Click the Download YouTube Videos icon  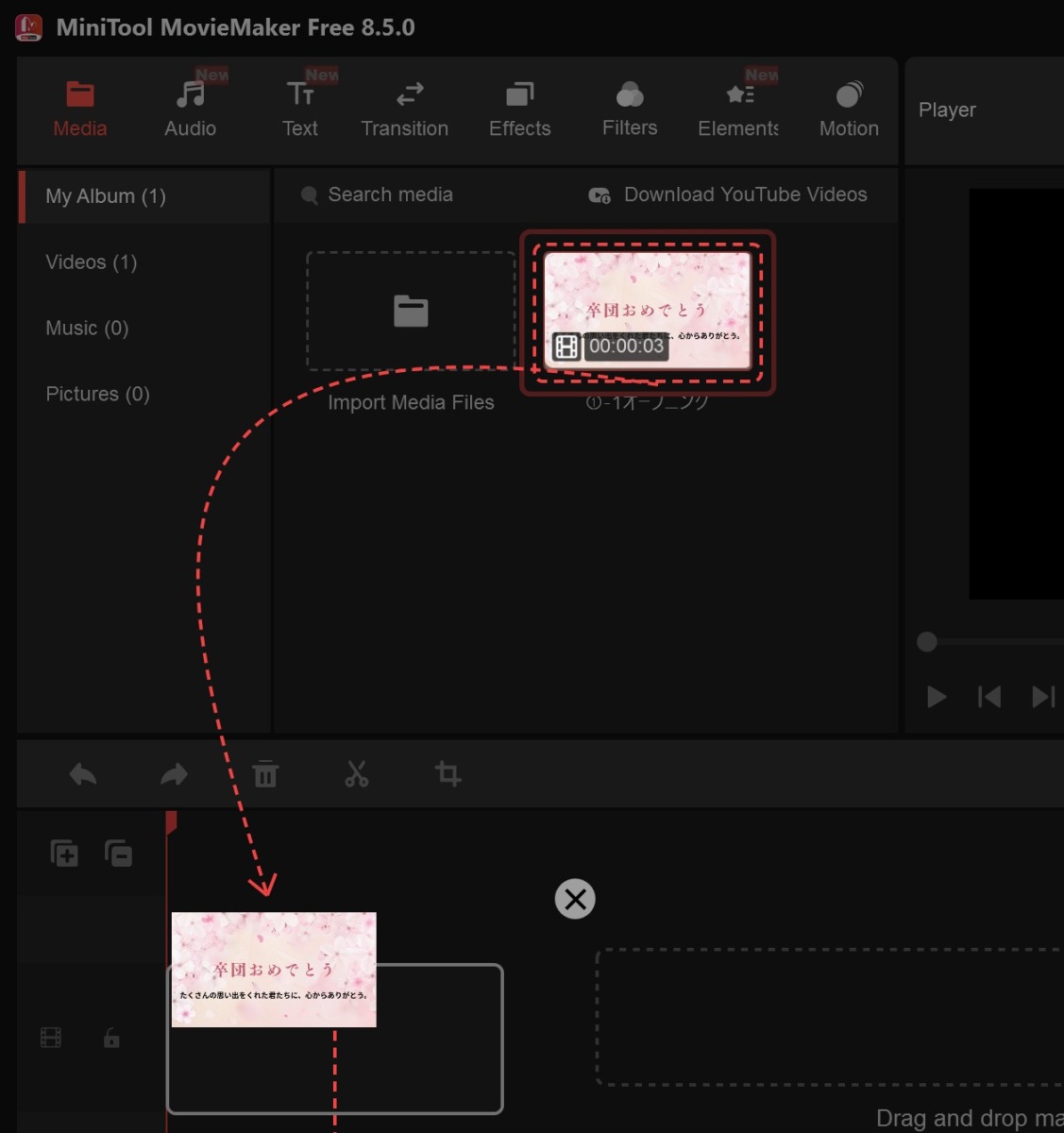pyautogui.click(x=600, y=195)
